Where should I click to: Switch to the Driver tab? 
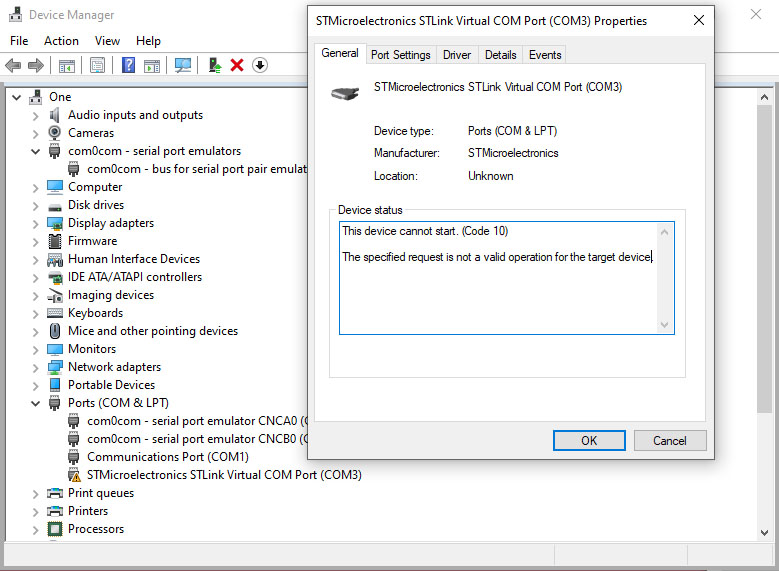pos(457,55)
